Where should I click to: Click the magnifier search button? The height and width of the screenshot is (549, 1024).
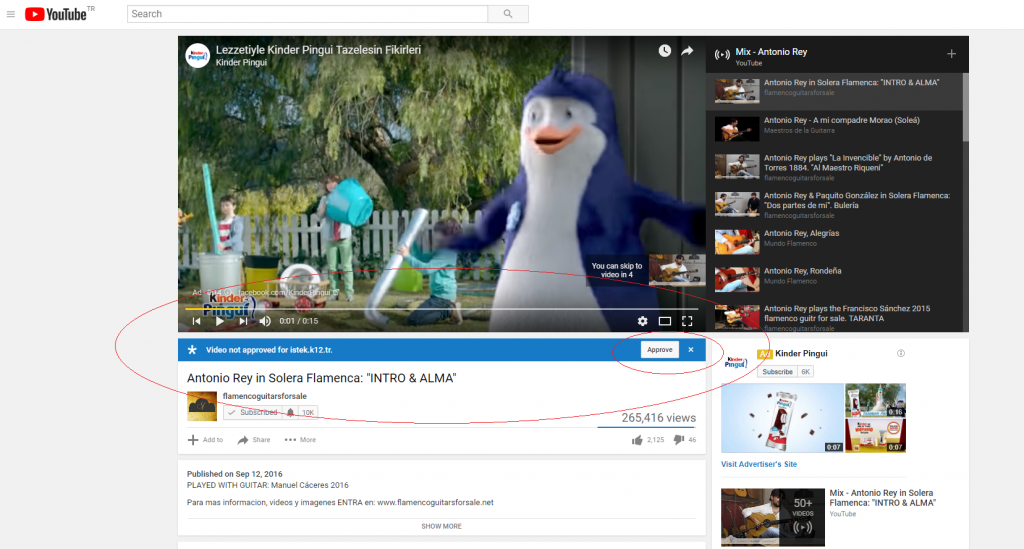point(508,14)
